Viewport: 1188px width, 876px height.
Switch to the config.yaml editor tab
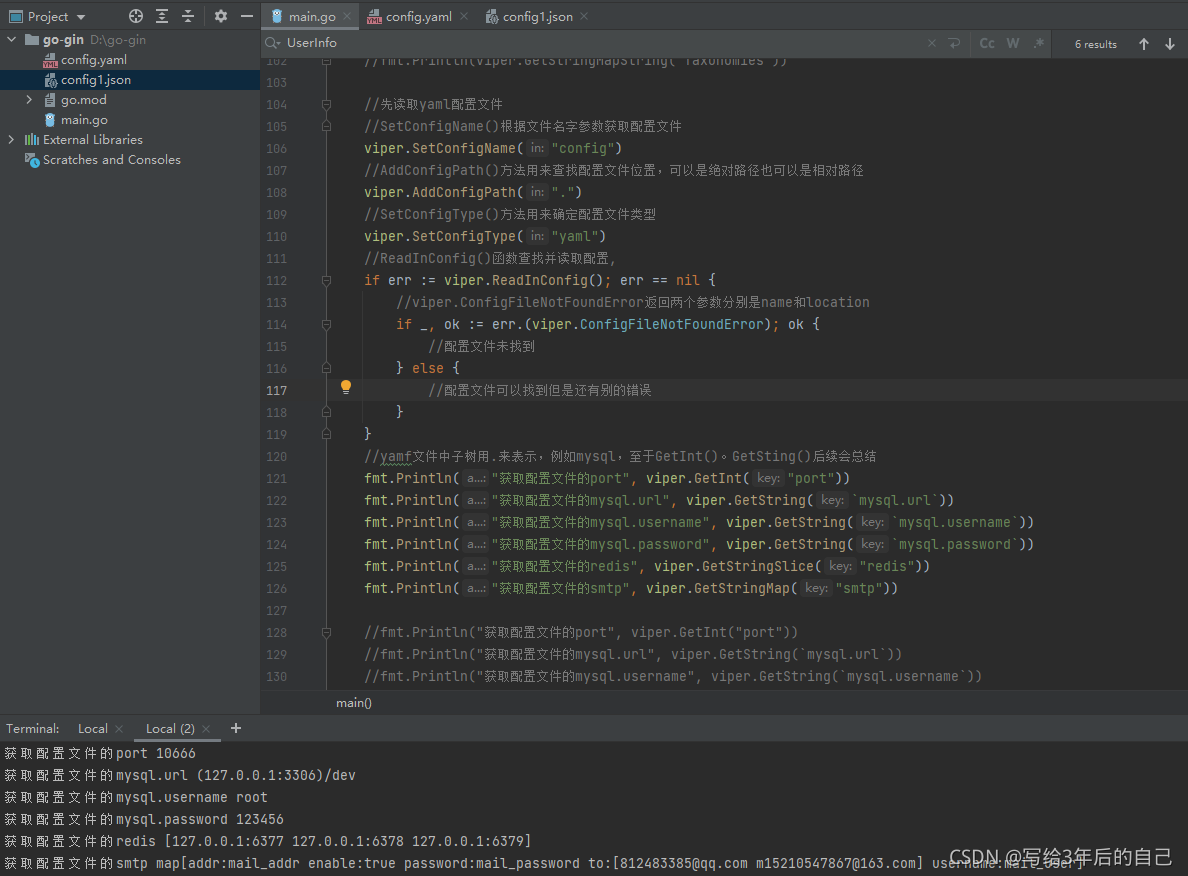[x=413, y=16]
